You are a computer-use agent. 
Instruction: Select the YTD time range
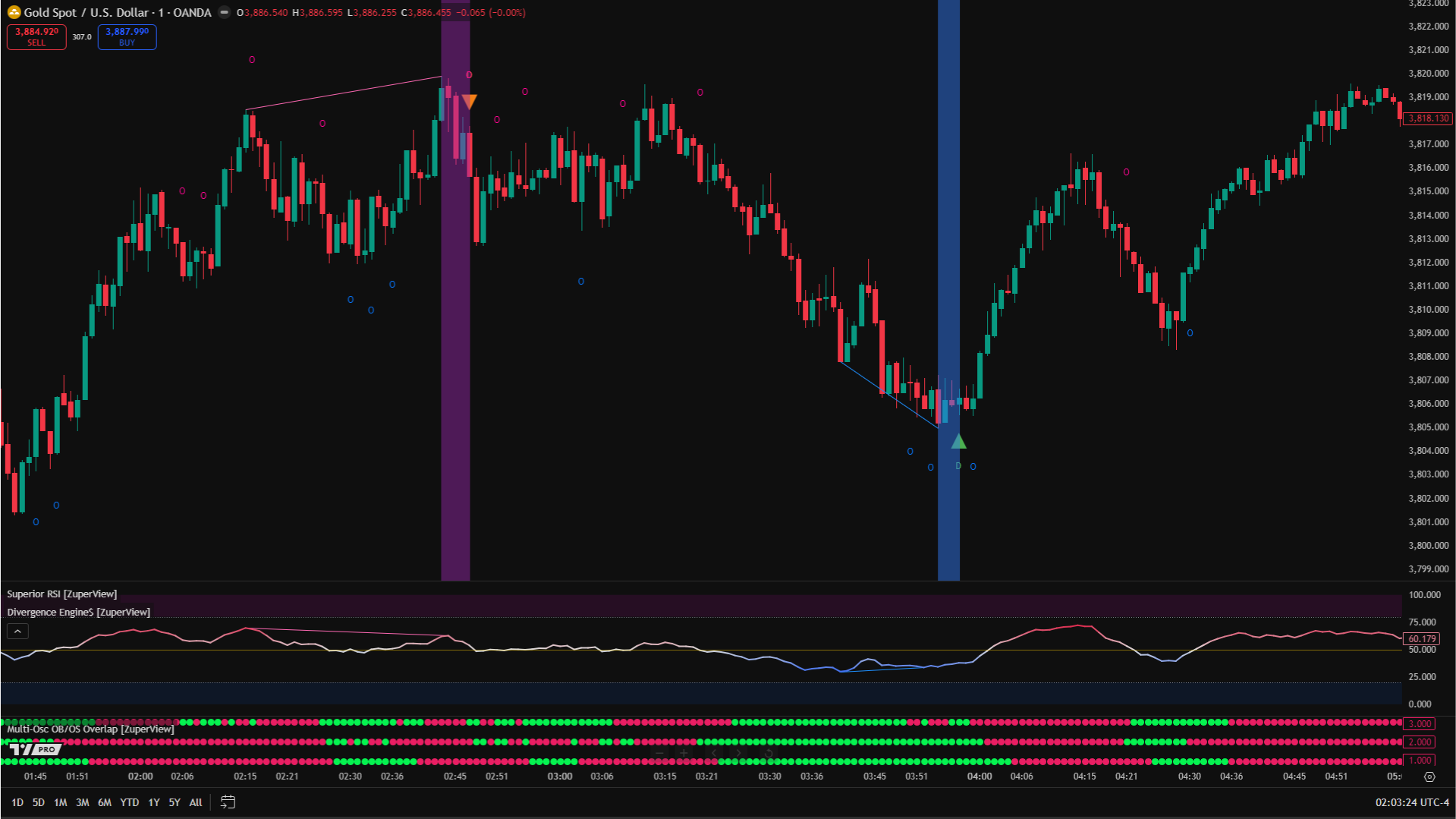(129, 802)
